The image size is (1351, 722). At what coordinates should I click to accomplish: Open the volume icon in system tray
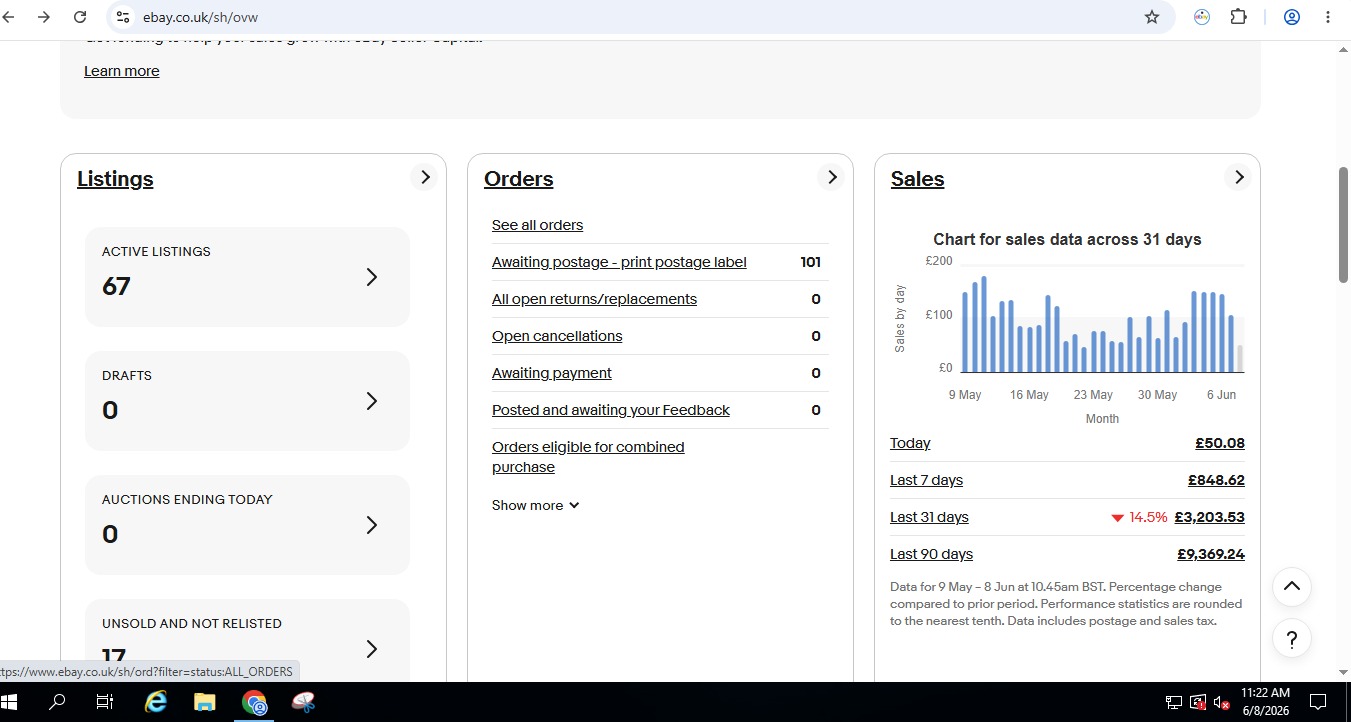coord(1221,702)
